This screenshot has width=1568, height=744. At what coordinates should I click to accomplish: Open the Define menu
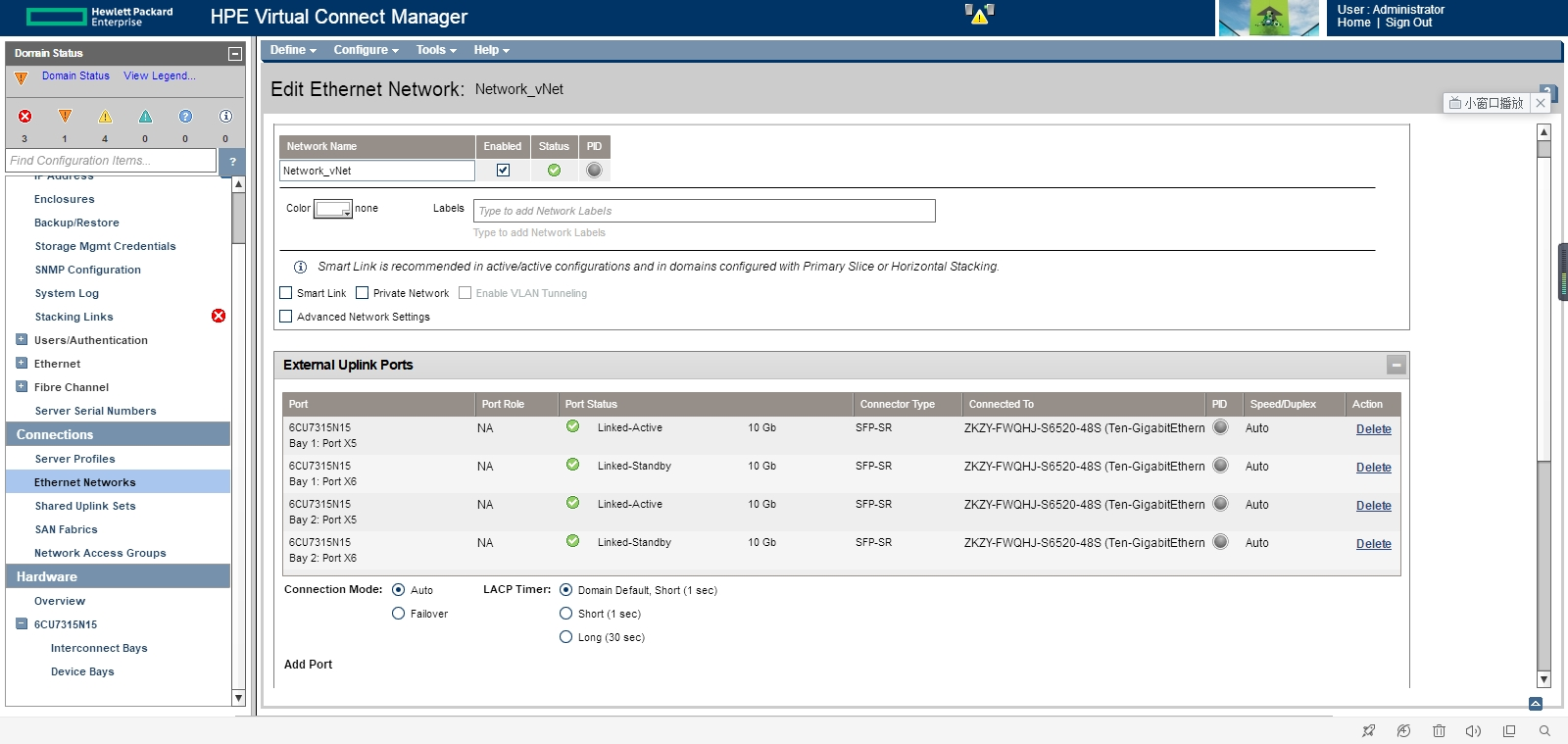tap(293, 50)
